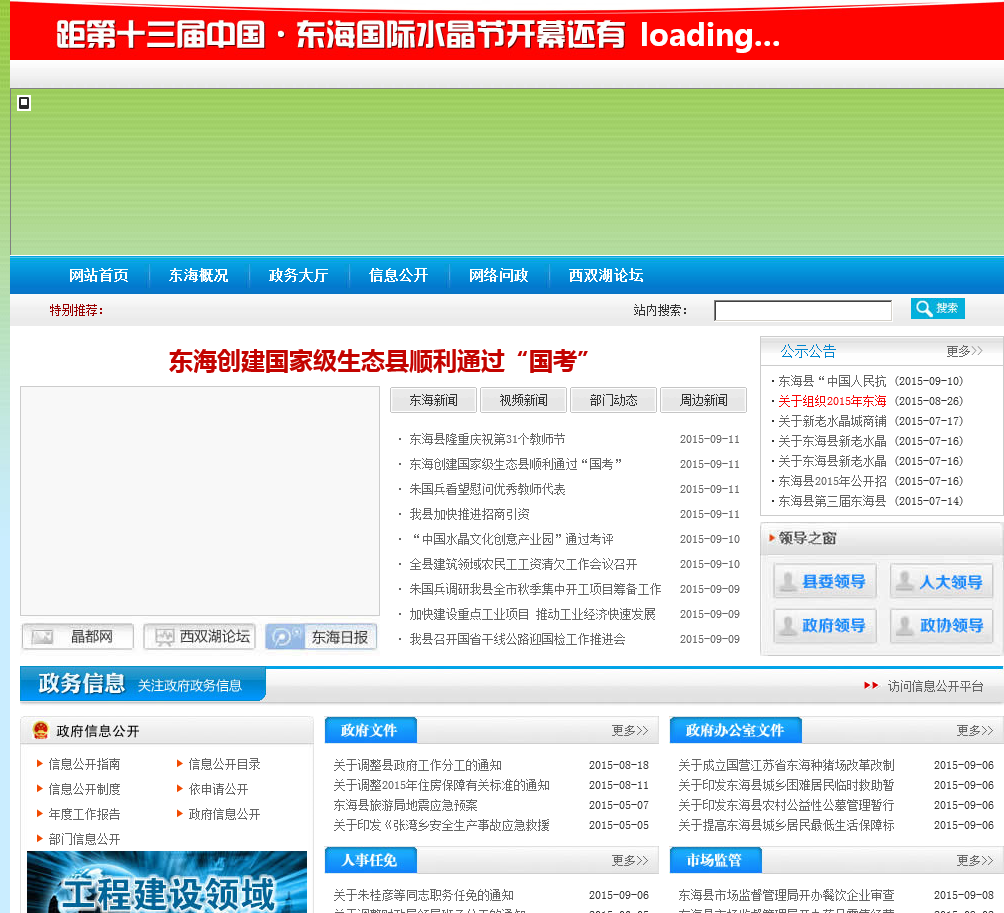Open 县委领导 leader button
1004x913 pixels.
pos(825,581)
